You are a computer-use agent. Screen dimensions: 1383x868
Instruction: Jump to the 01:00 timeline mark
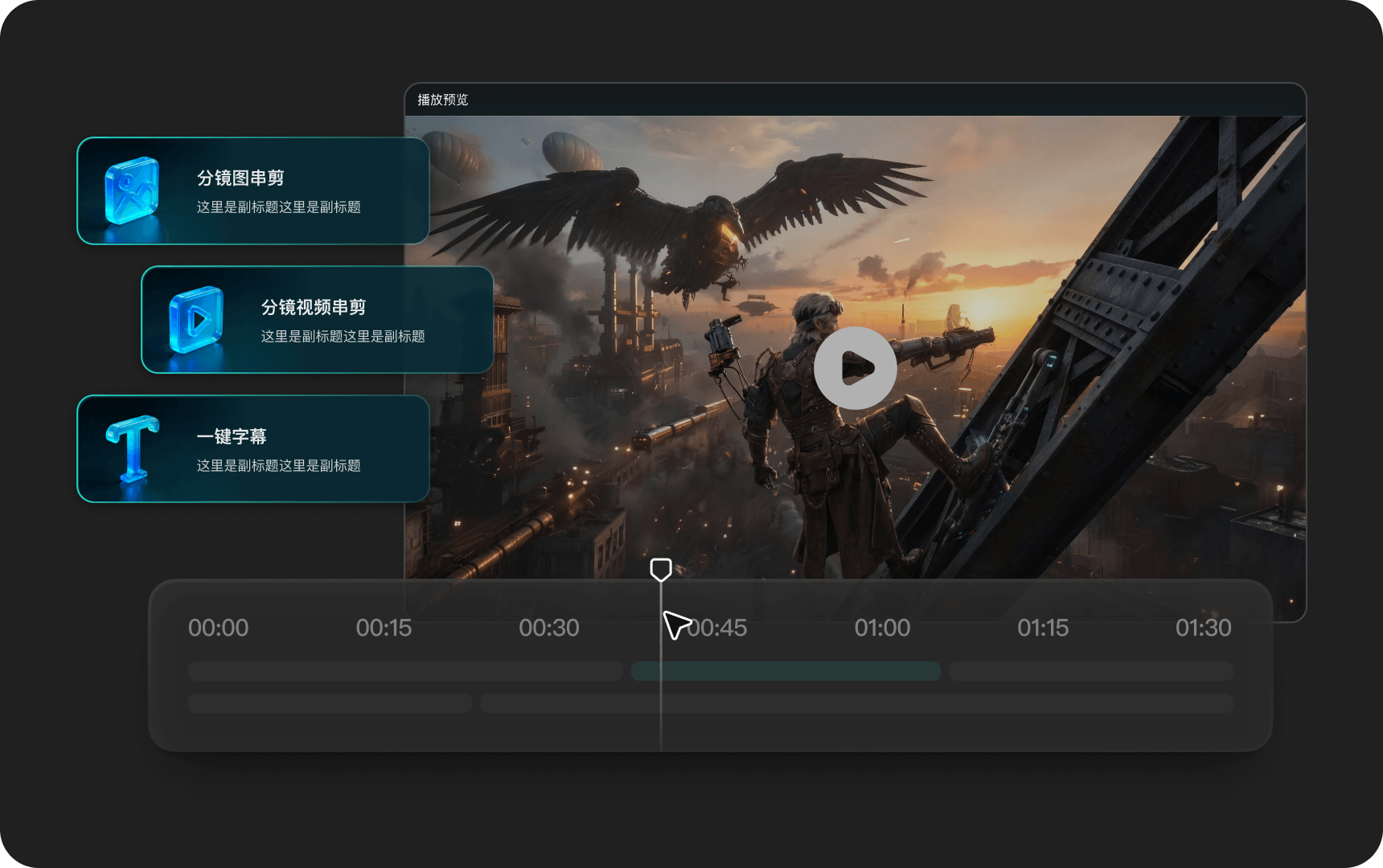click(x=882, y=628)
